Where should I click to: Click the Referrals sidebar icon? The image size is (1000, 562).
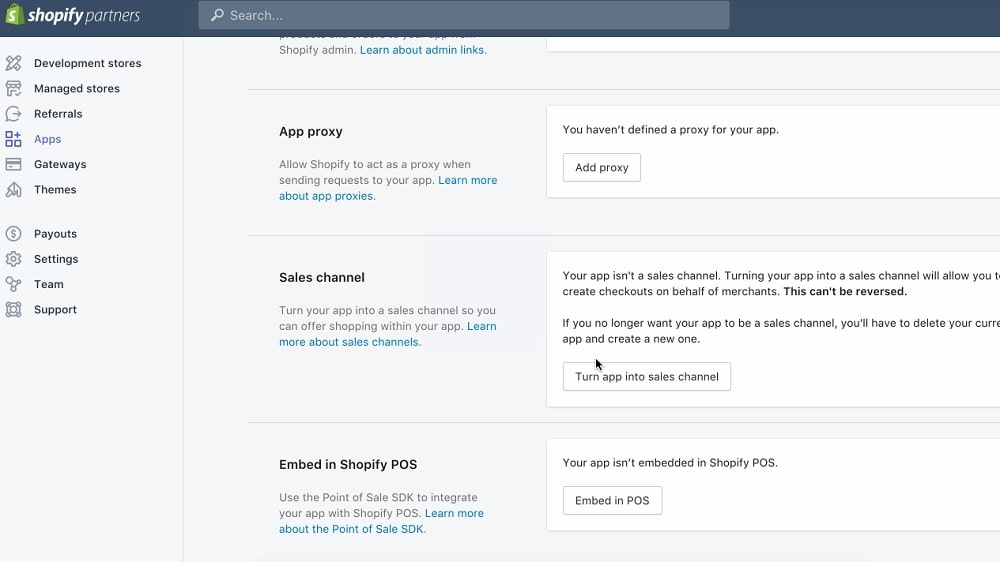coord(13,114)
